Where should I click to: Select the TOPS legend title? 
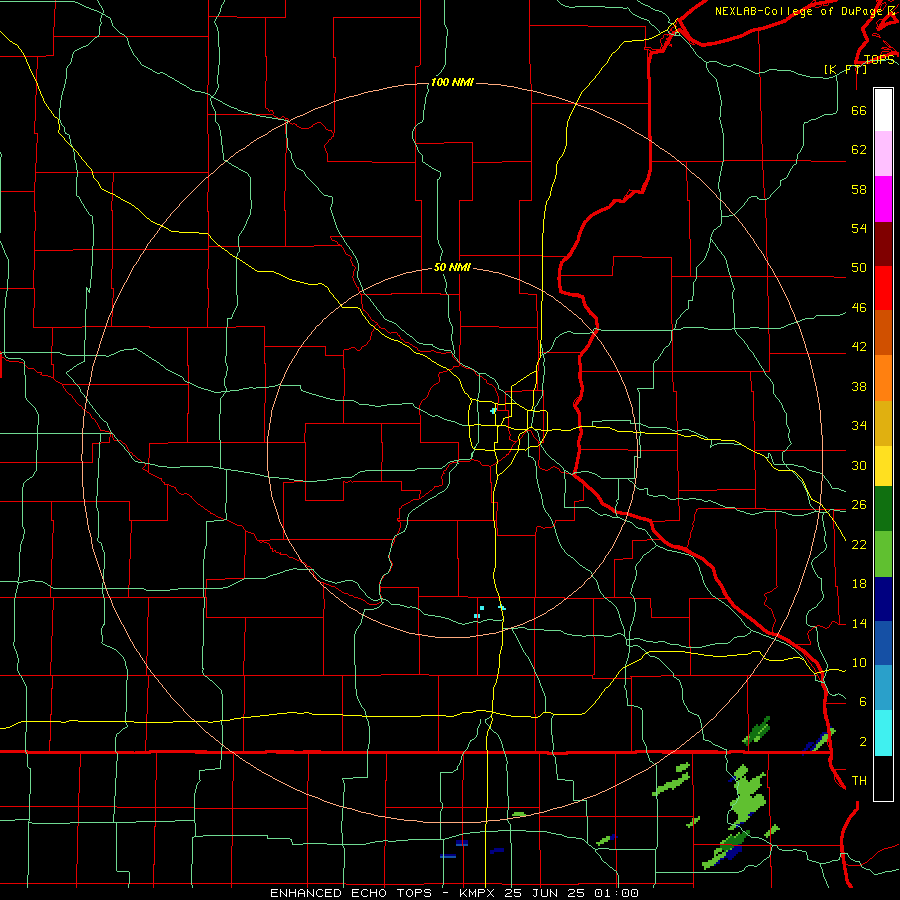click(x=879, y=60)
